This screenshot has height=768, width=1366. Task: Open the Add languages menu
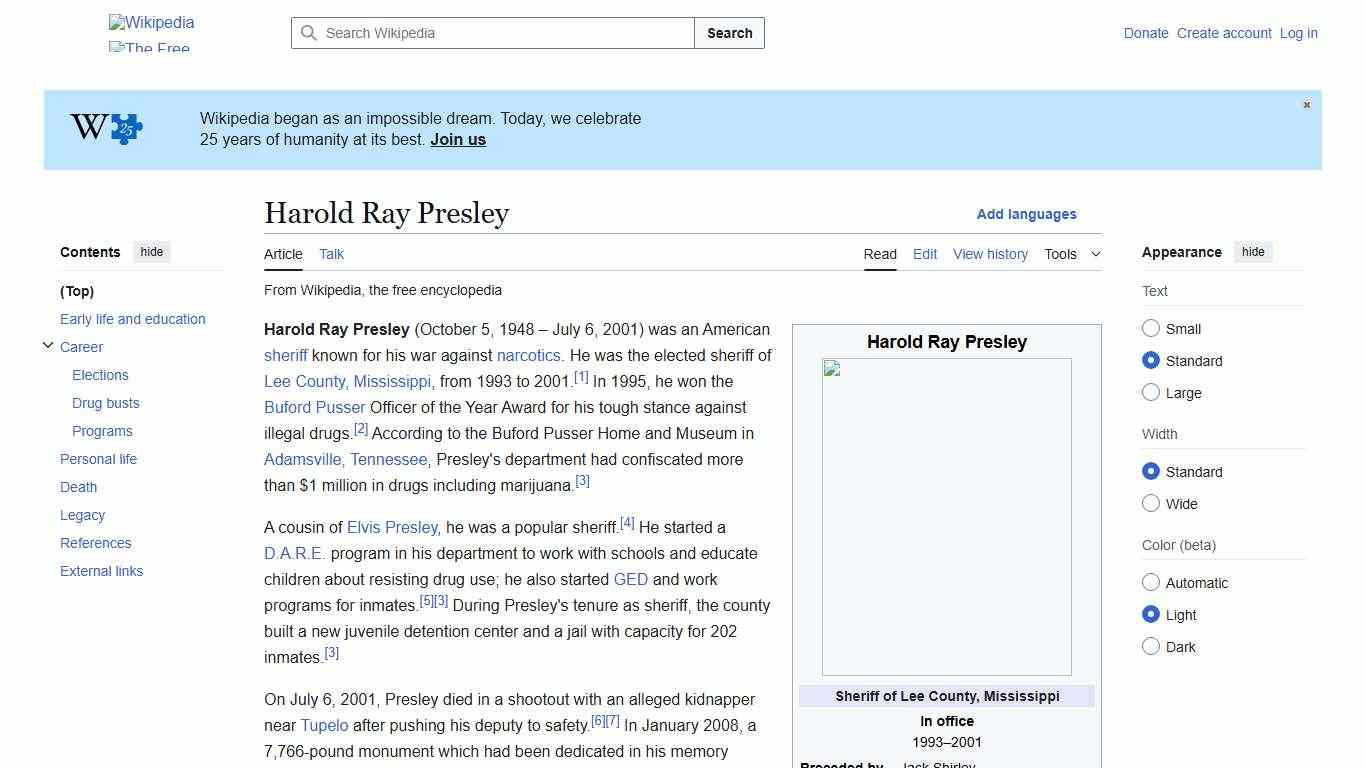pos(1027,214)
